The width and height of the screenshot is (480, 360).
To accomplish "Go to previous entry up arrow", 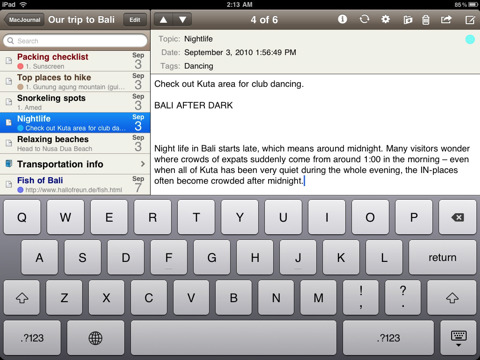I will [x=163, y=20].
